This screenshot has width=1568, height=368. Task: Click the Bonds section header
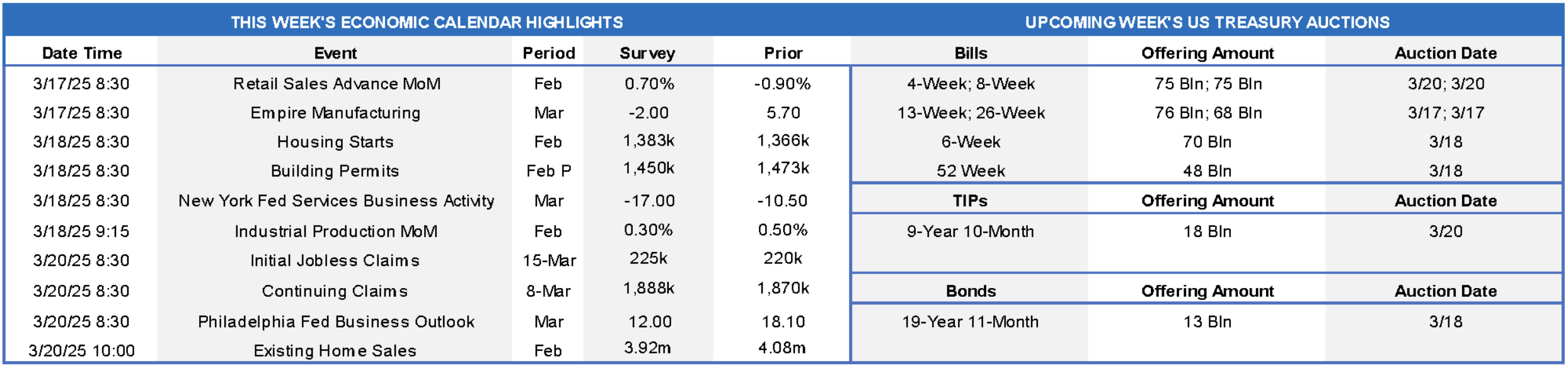click(971, 291)
